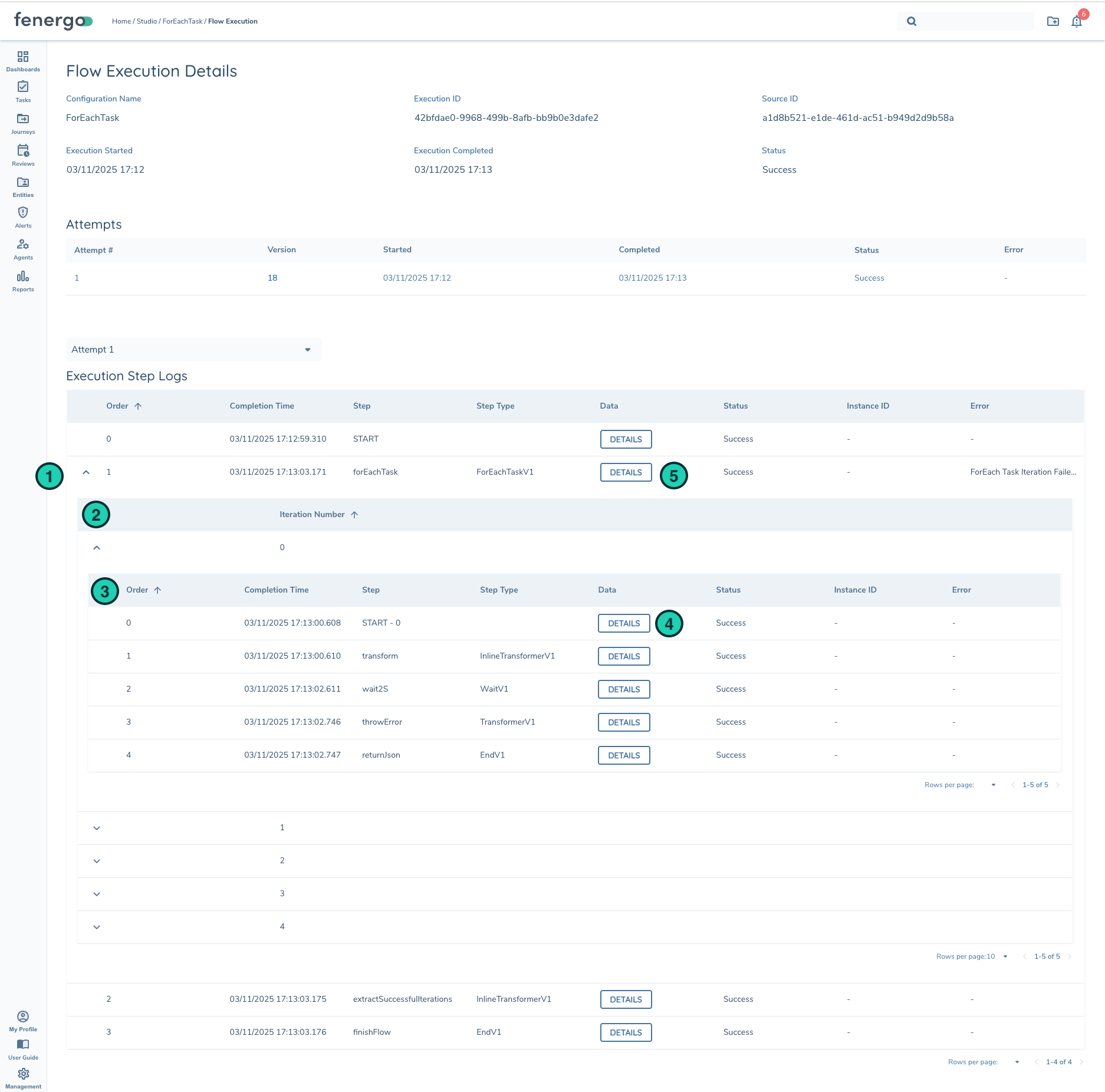View DETAILS for the transform step
Viewport: 1105px width, 1092px height.
pos(624,656)
